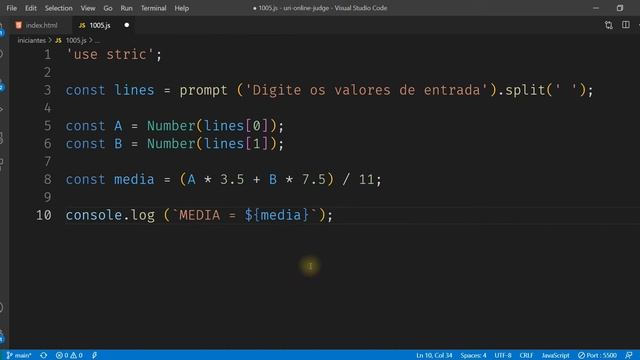Change file encoding UTF-8
The width and height of the screenshot is (640, 360).
click(503, 355)
